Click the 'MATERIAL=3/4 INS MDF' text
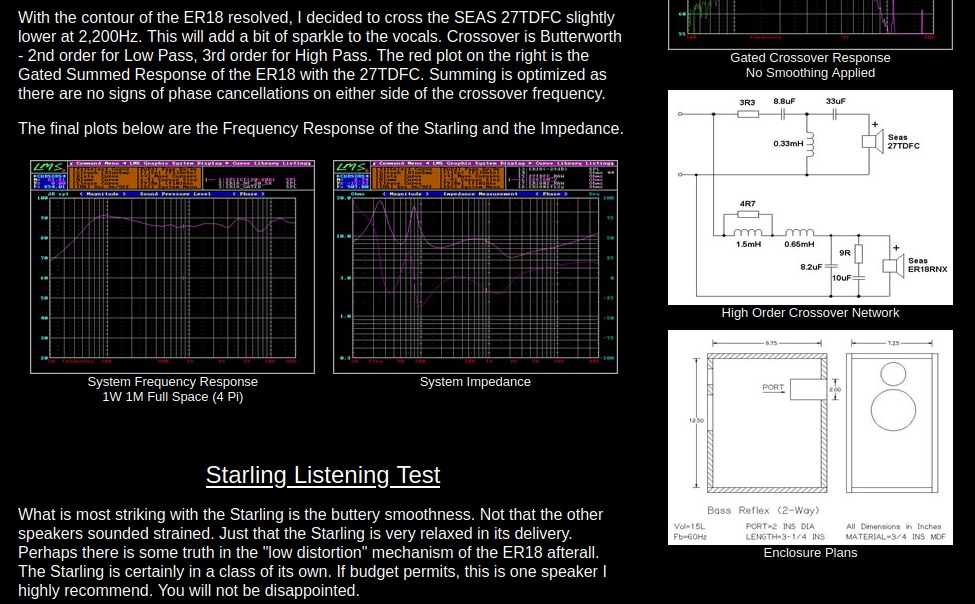This screenshot has height=604, width=975. 895,537
